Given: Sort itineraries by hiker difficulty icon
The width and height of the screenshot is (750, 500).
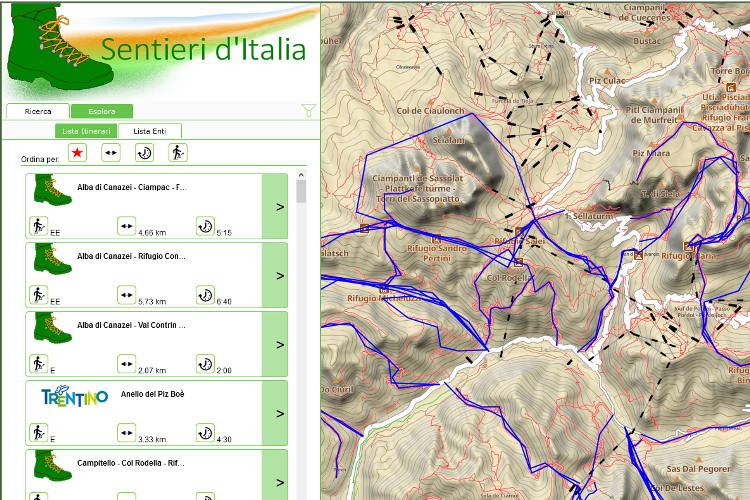Looking at the screenshot, I should (177, 153).
